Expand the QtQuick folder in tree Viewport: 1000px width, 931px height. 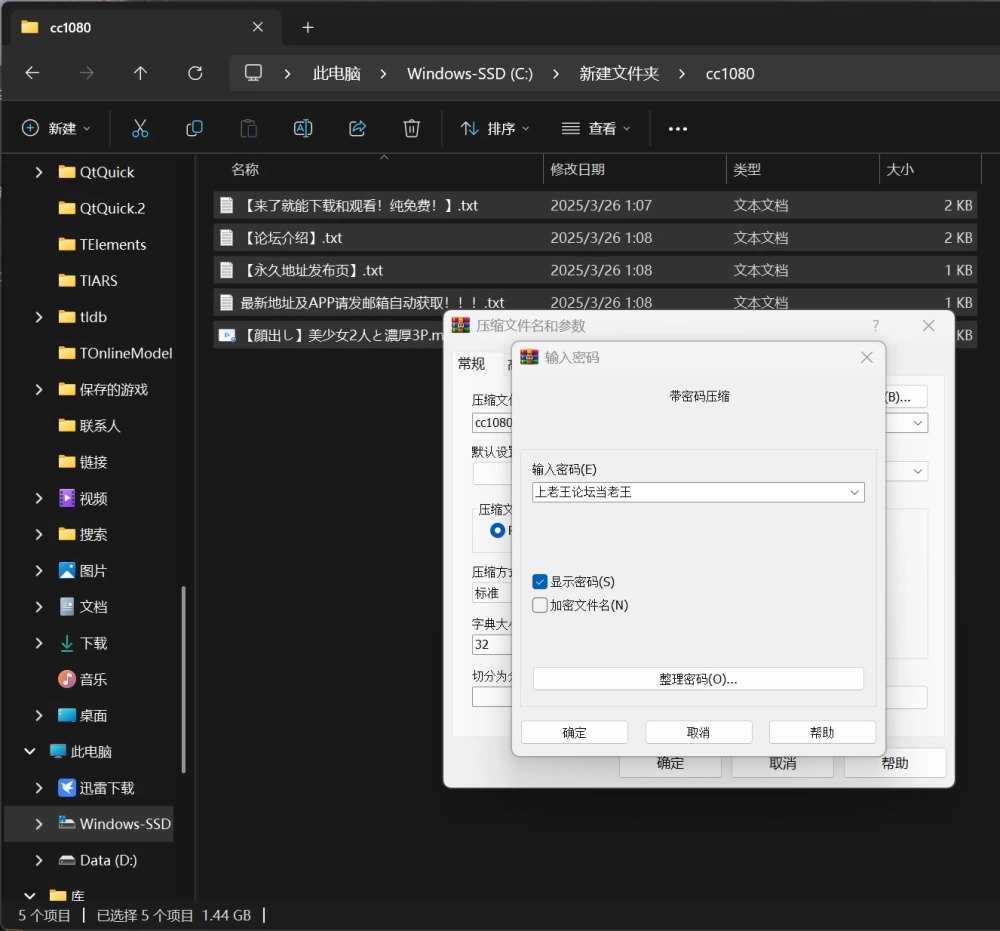point(39,172)
